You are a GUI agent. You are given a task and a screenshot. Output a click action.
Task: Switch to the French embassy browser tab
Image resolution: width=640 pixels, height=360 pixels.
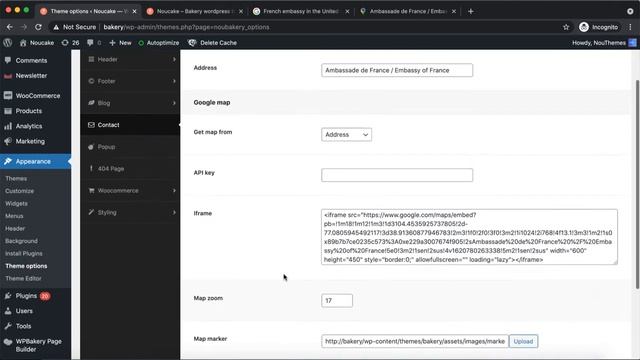(301, 11)
